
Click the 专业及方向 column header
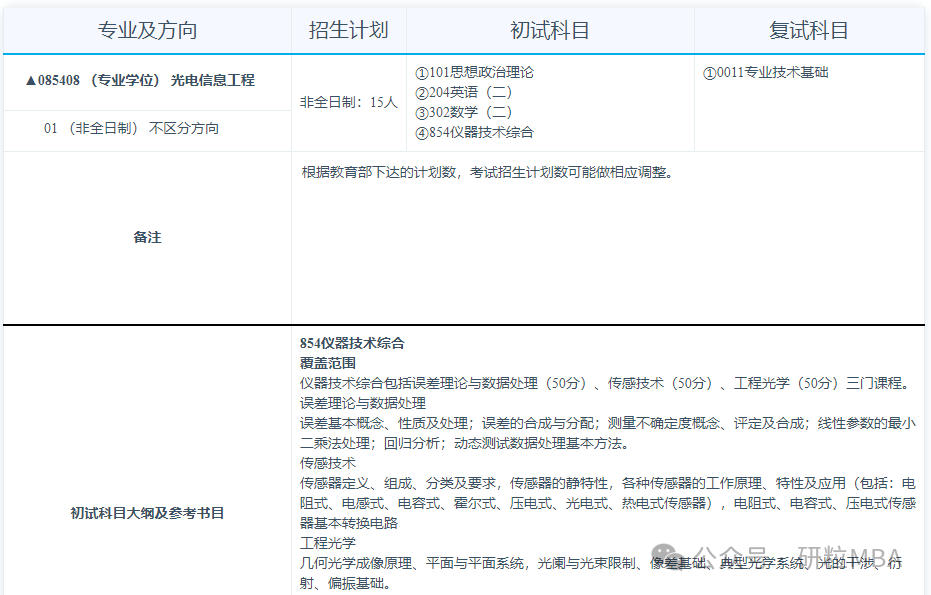coord(147,30)
